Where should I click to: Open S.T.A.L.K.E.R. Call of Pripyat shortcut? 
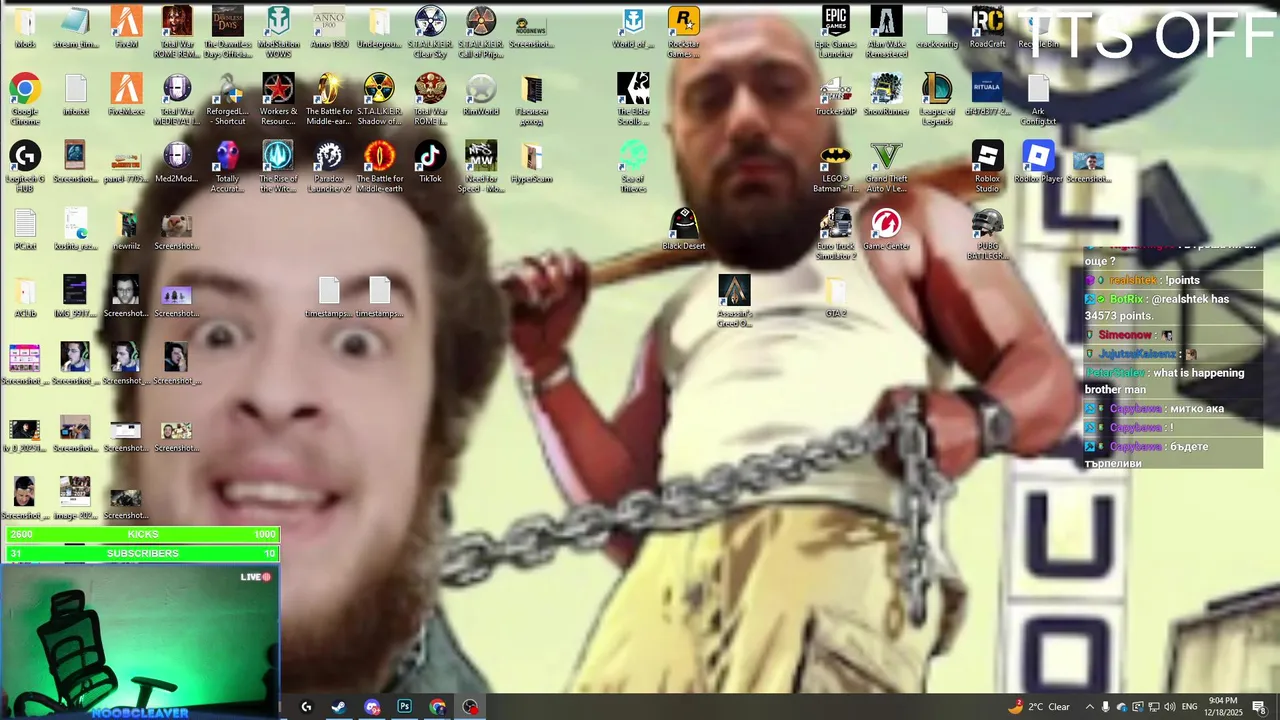click(481, 32)
